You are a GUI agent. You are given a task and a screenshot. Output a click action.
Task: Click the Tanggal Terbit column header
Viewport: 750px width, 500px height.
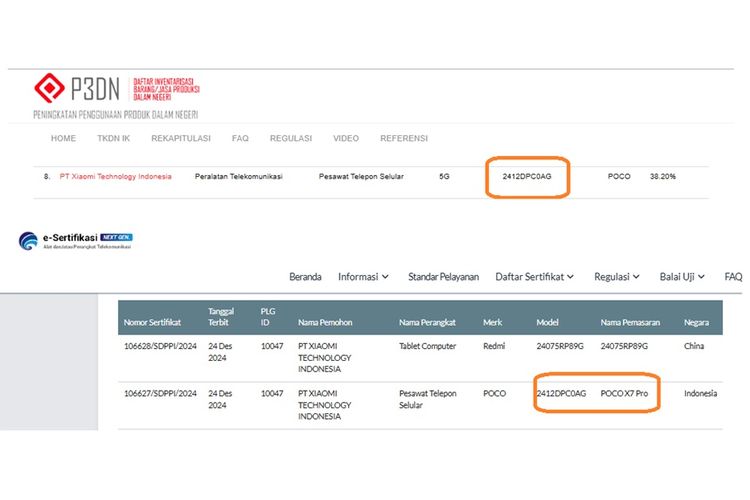222,317
